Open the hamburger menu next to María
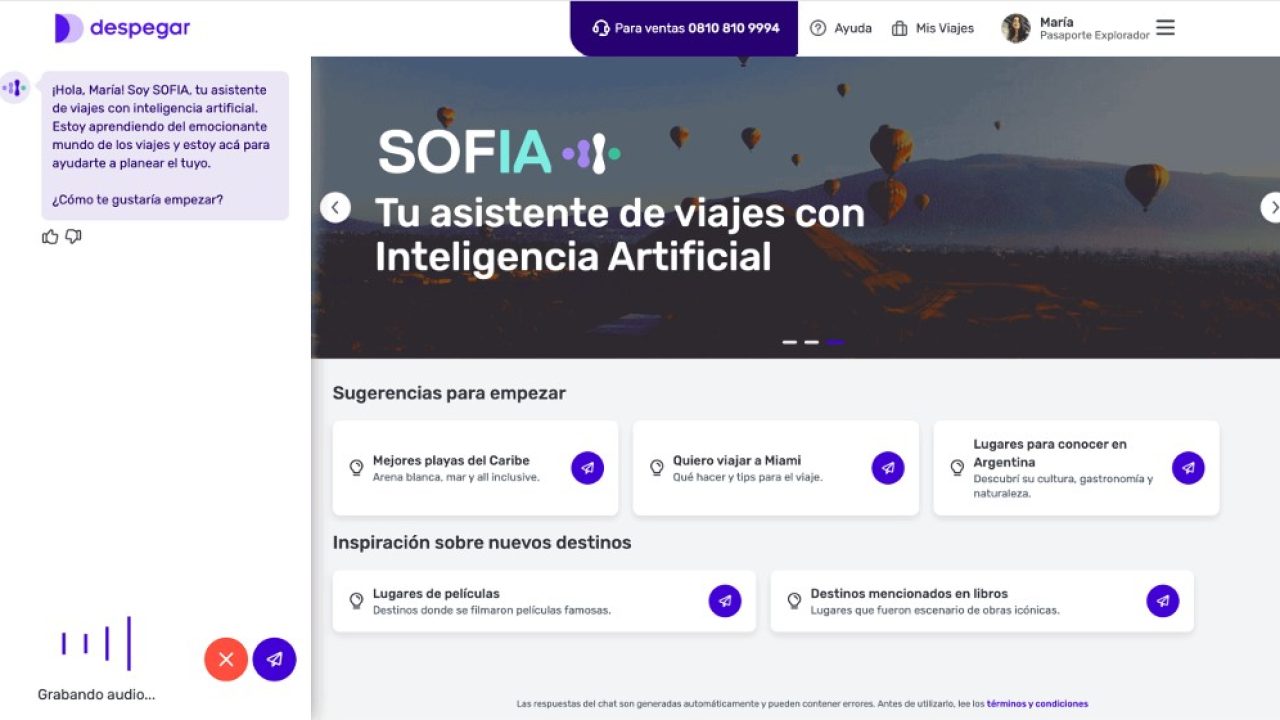This screenshot has width=1280, height=720. (1165, 28)
